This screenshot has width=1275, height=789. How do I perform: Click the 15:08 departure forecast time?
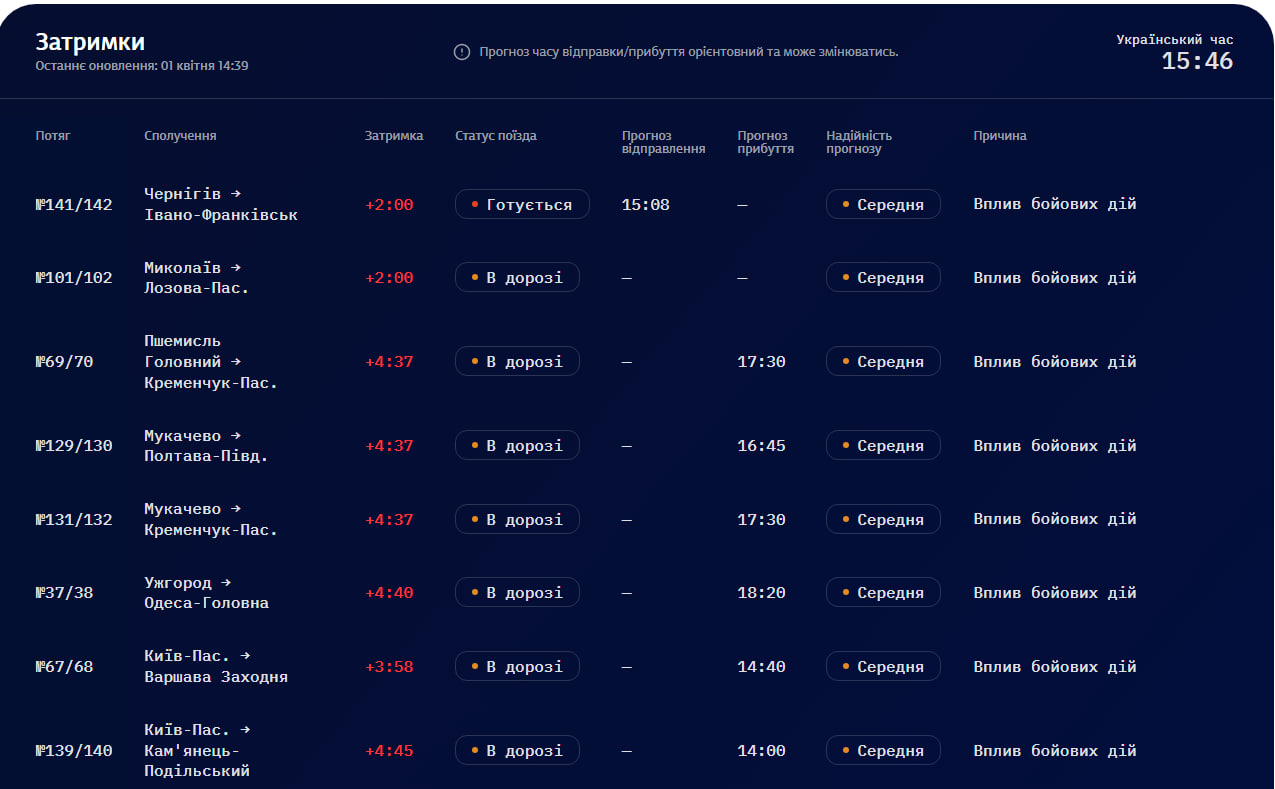pyautogui.click(x=646, y=205)
